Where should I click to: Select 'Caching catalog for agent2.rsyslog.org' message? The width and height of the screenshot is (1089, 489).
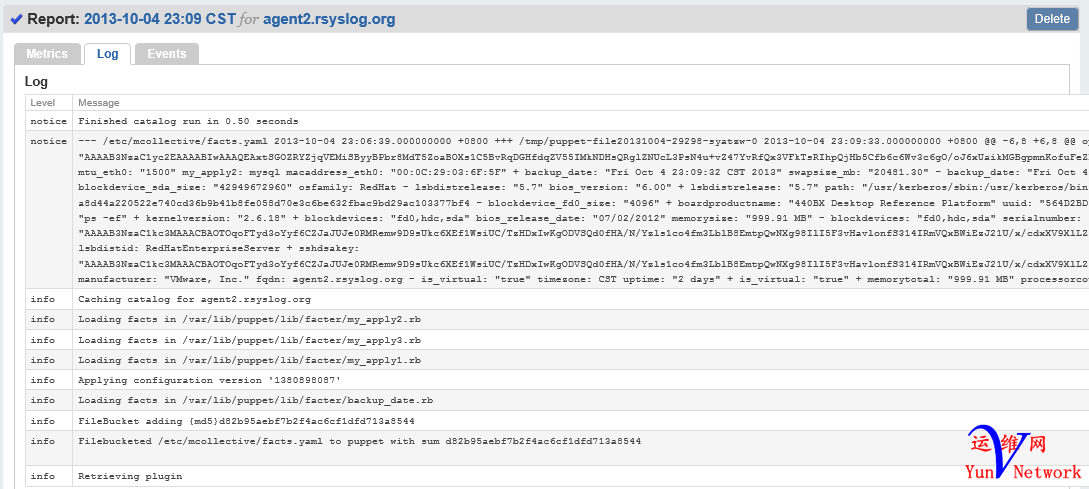pos(194,299)
